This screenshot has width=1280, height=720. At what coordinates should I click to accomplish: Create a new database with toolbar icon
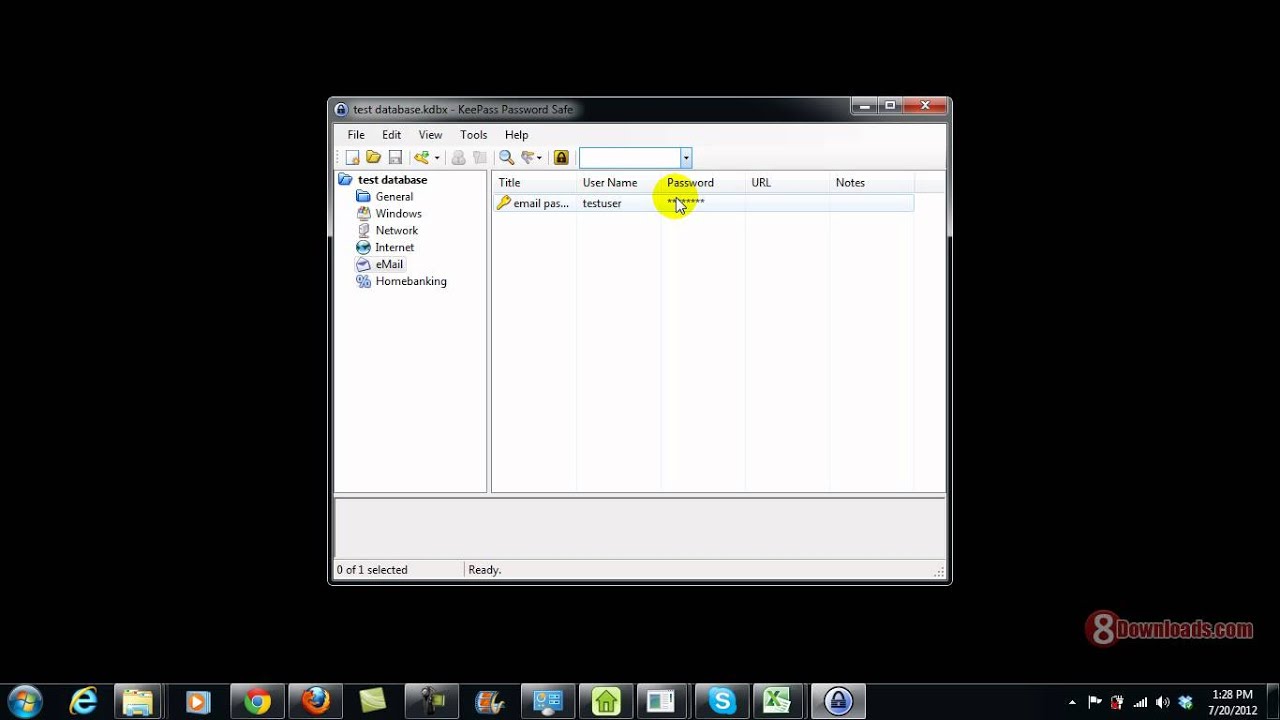pos(352,157)
